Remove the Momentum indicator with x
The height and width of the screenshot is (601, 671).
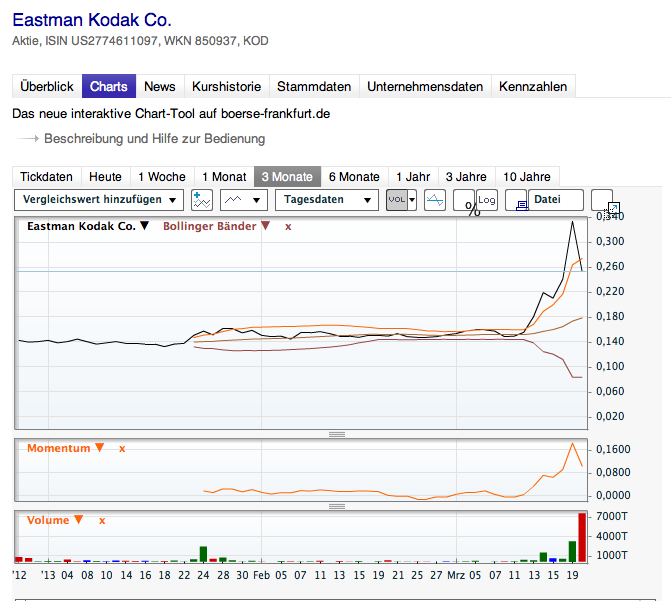pyautogui.click(x=122, y=449)
